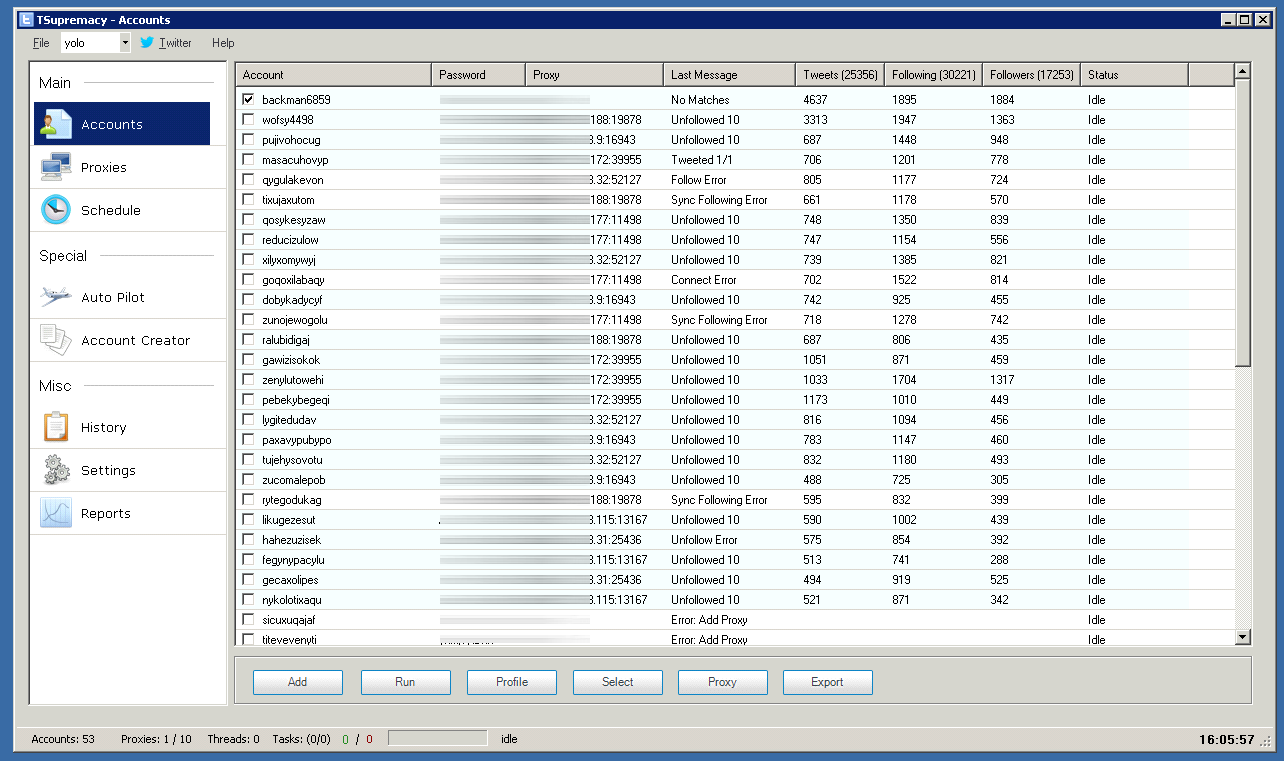Sort by the Proxy column header
Viewport: 1284px width, 761px height.
coord(594,75)
